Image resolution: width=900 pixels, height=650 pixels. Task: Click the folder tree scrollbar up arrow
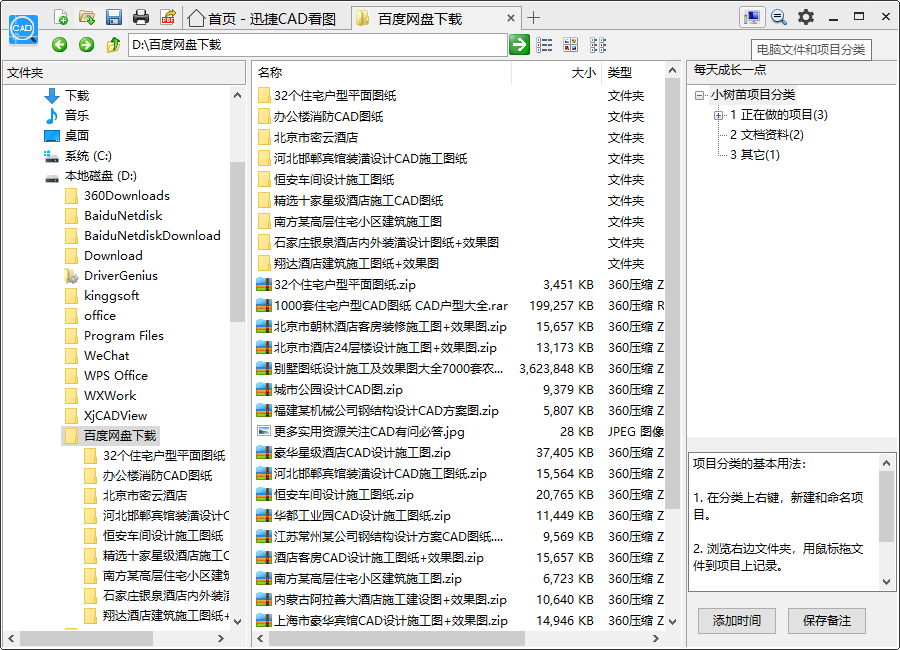tap(238, 95)
